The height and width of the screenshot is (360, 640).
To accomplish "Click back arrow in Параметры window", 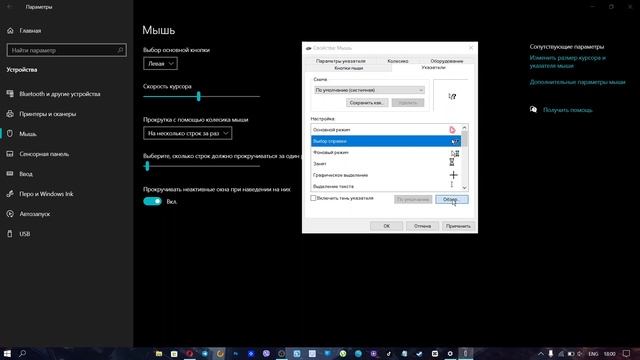I will [x=9, y=7].
